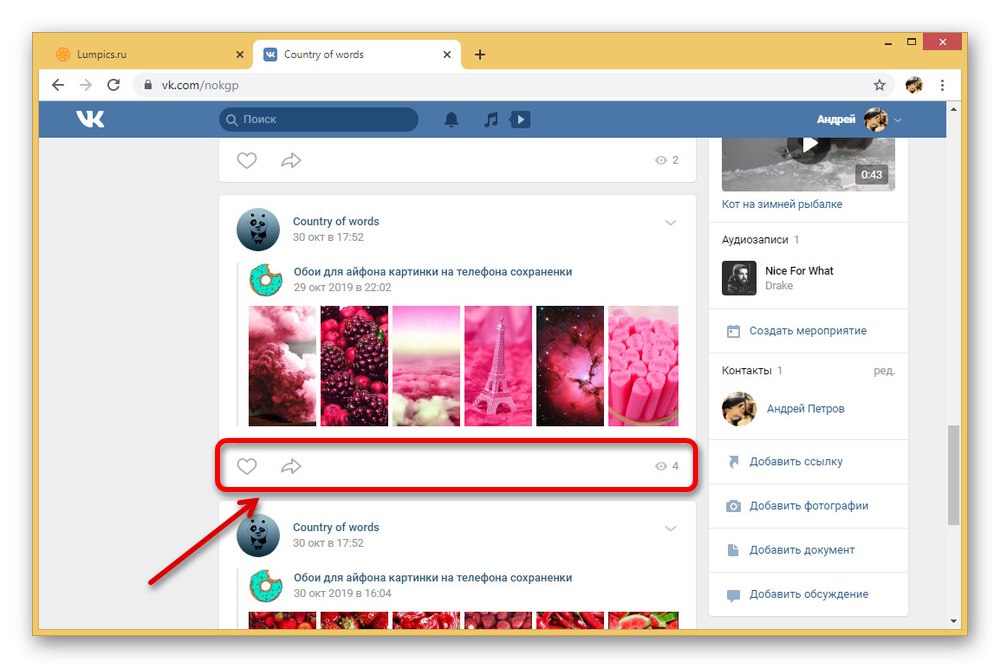Choose Добавить ссылку in sidebar

point(796,461)
